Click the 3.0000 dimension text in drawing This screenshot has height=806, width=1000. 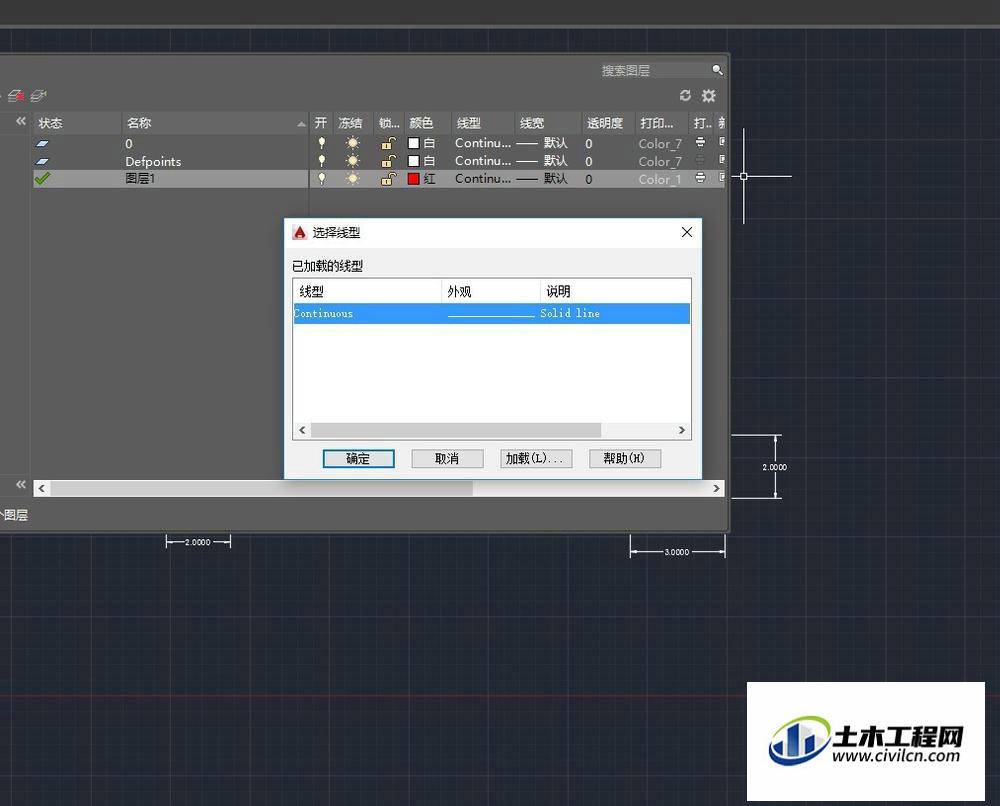[677, 552]
